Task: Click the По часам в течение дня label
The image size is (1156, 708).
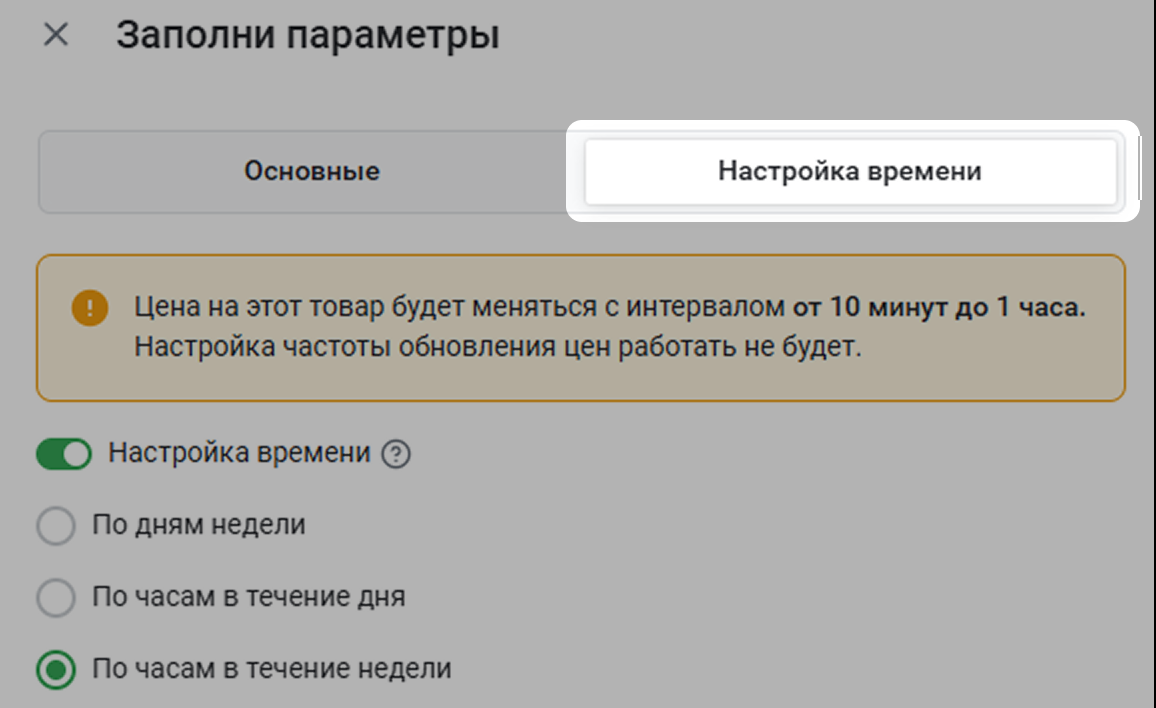Action: click(x=248, y=597)
